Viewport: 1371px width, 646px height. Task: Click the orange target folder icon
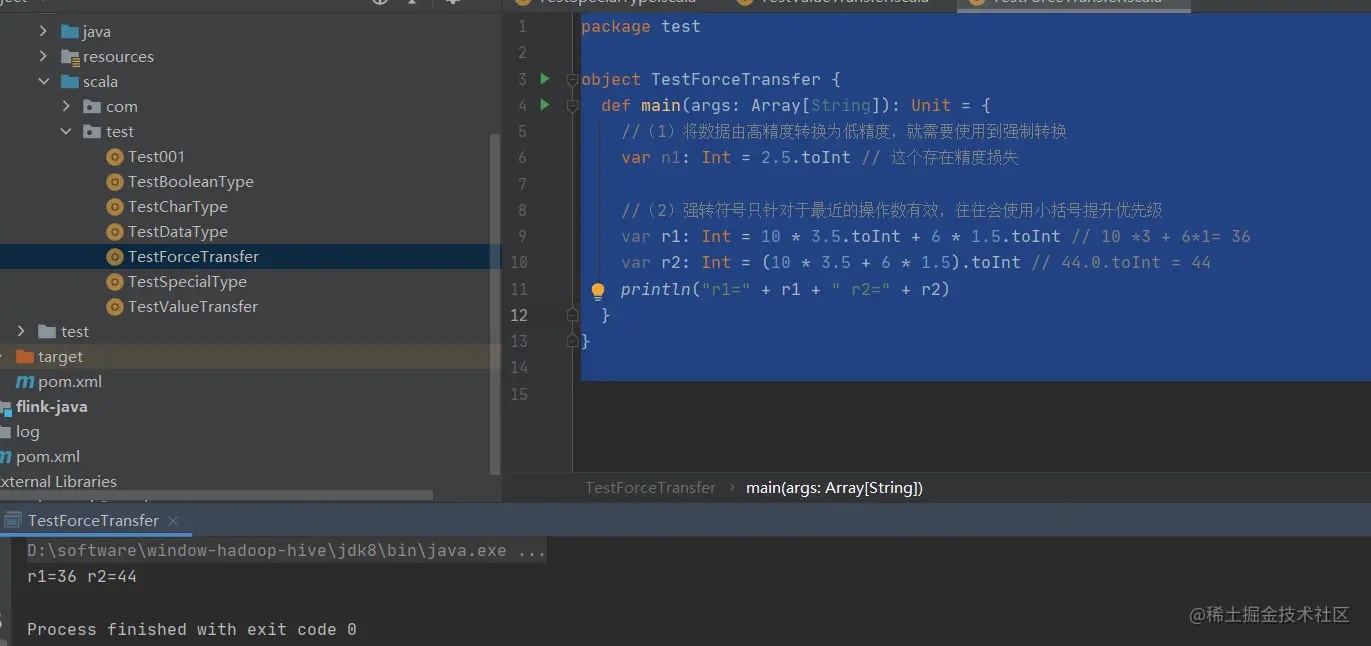[25, 356]
